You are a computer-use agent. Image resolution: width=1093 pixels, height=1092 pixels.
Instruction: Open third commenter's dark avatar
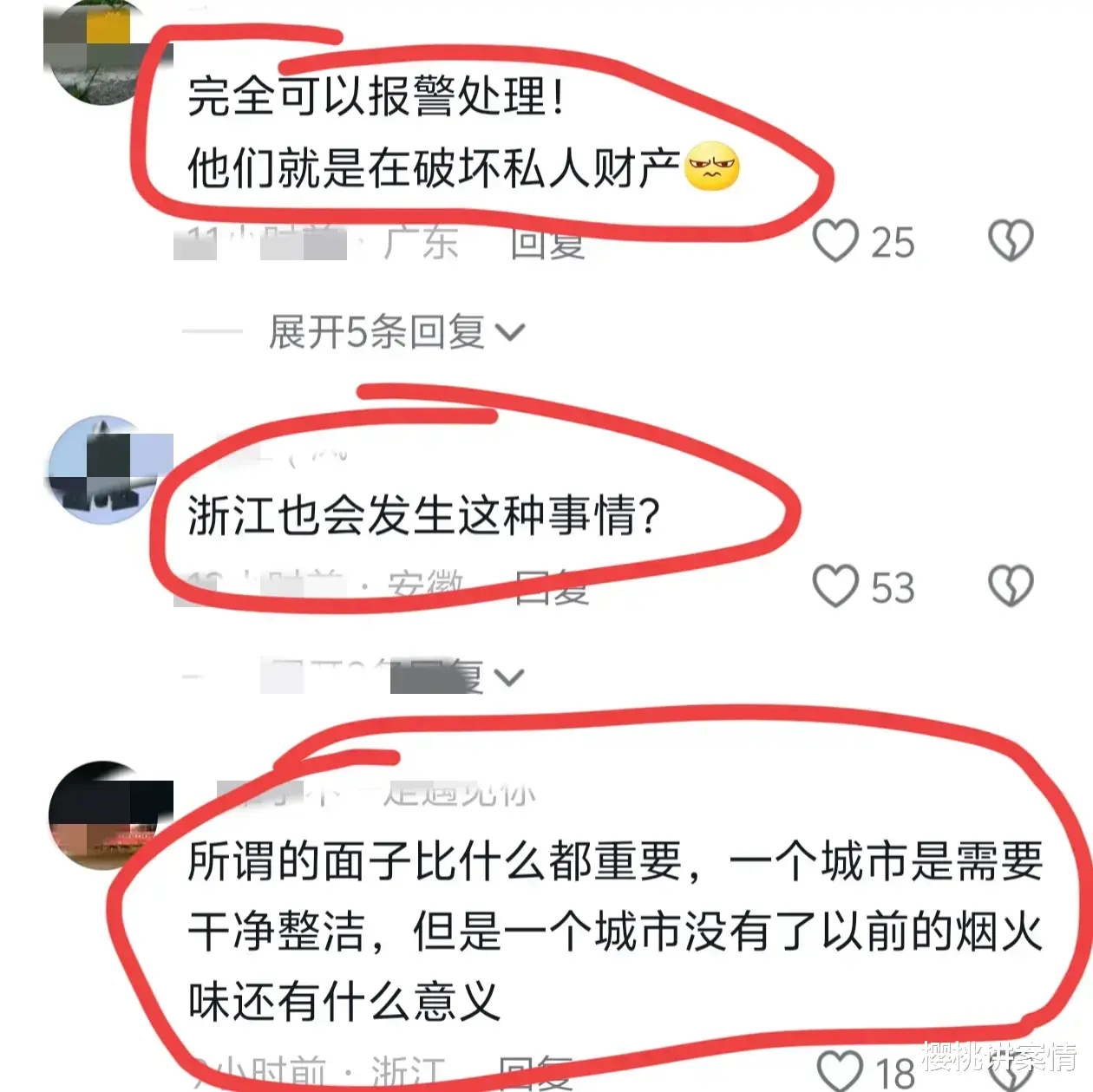[102, 815]
